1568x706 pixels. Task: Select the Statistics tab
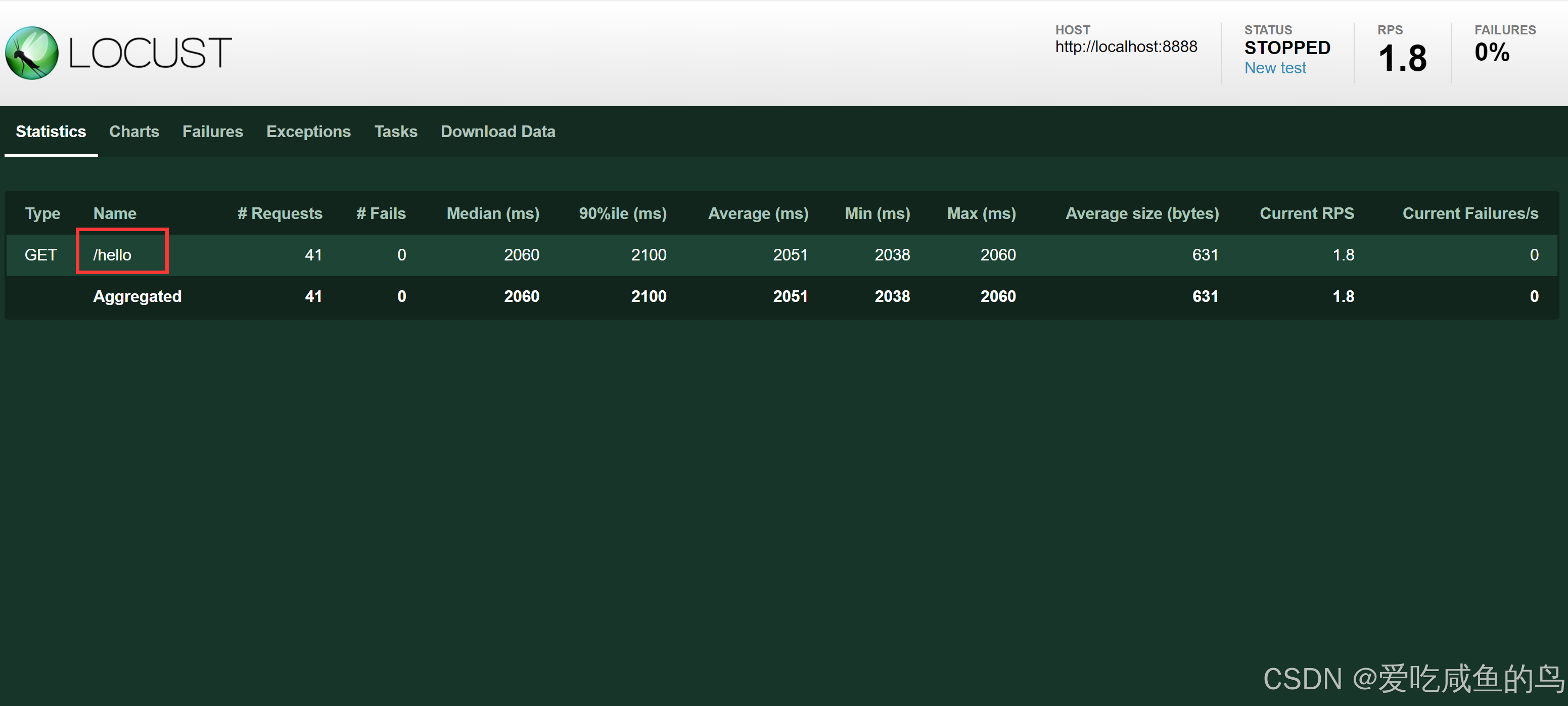click(x=51, y=131)
